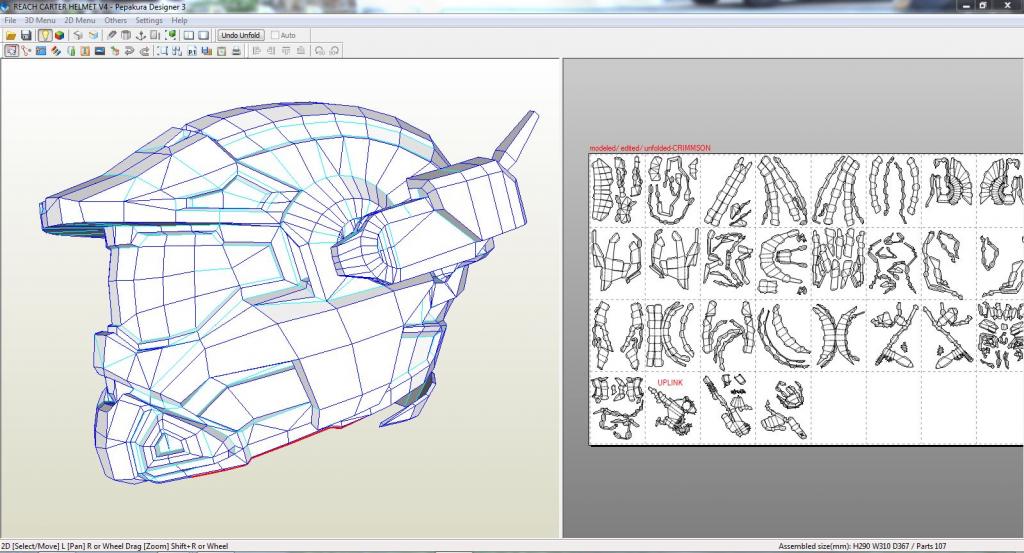Click the PT text tool icon
The height and width of the screenshot is (553, 1024).
click(x=192, y=50)
